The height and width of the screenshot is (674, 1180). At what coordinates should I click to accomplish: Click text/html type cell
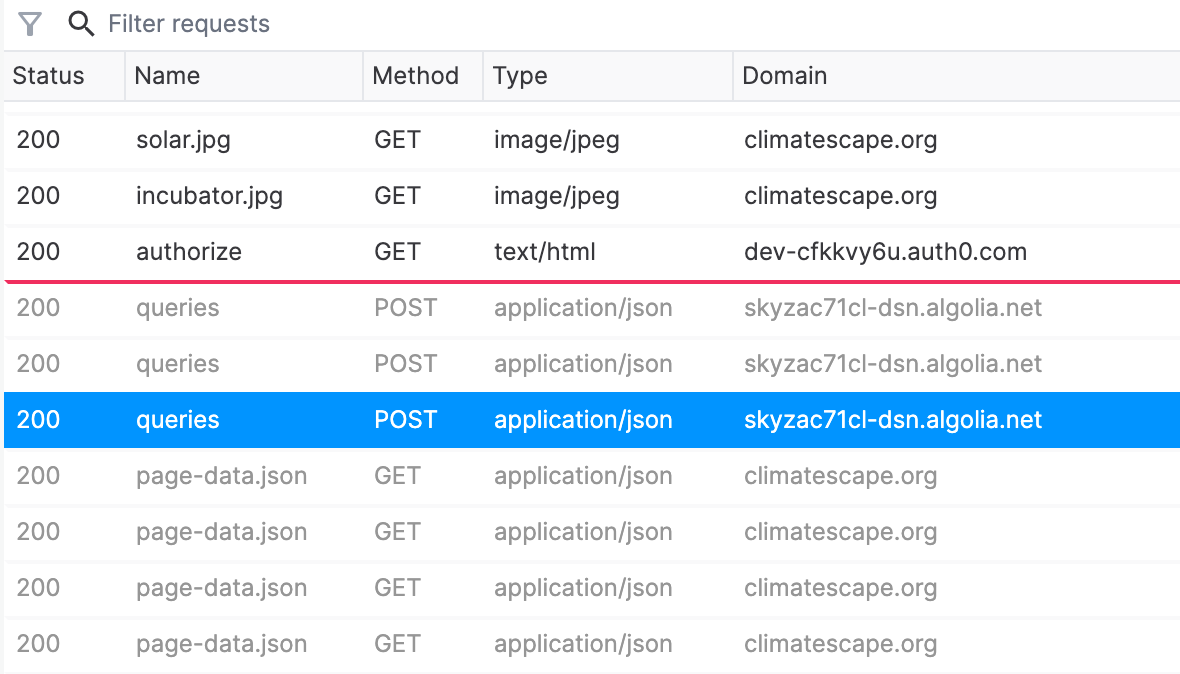click(x=544, y=252)
